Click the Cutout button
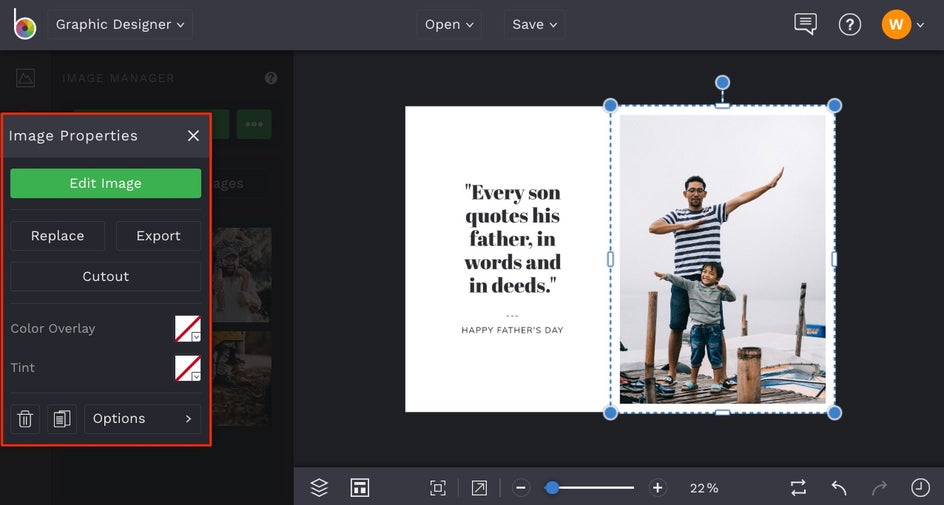This screenshot has width=944, height=505. point(106,277)
